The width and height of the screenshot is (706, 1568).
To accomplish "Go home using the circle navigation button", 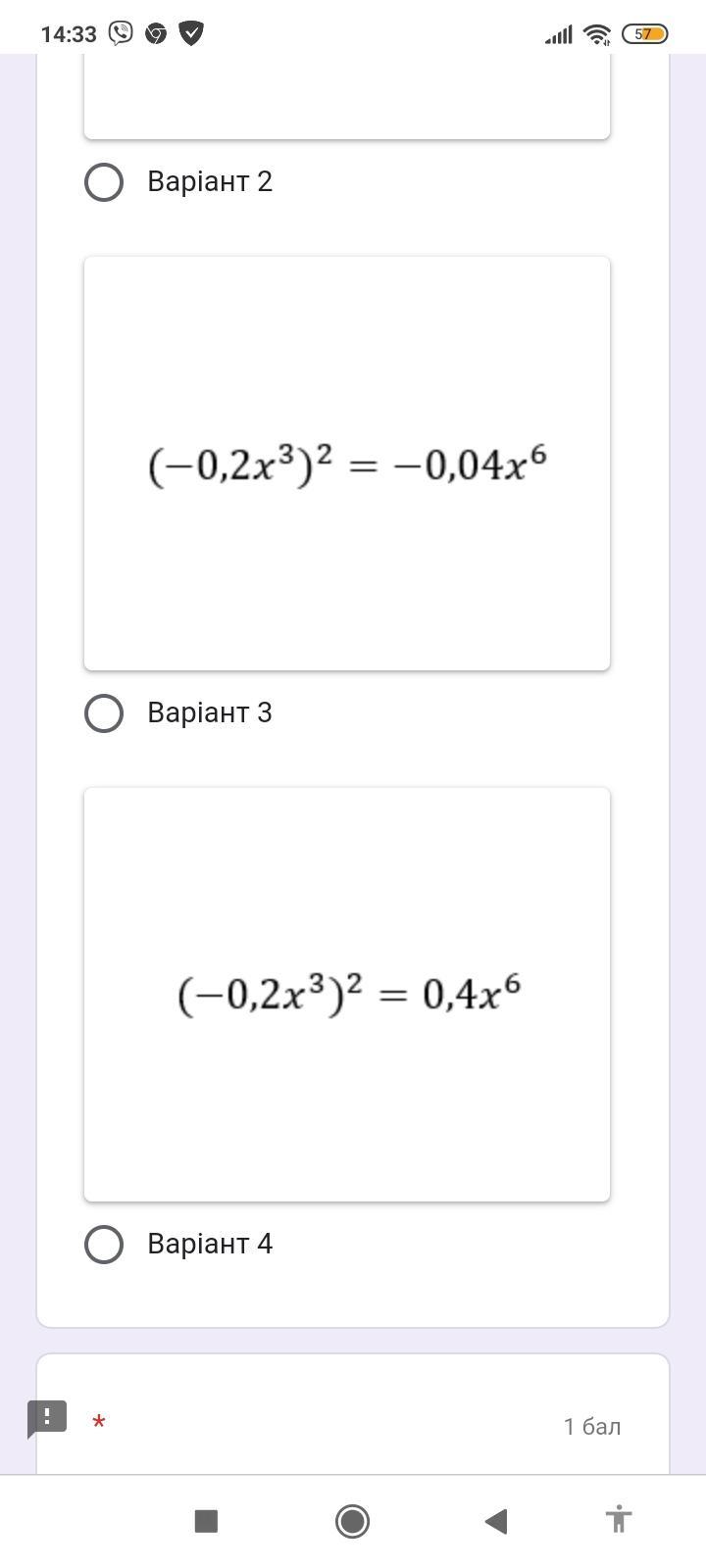I will [352, 1521].
